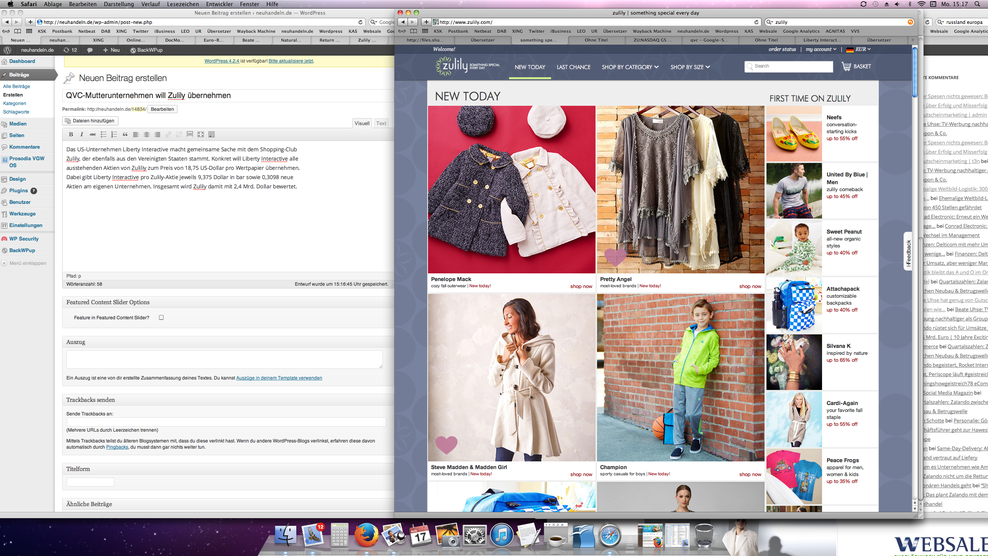Open the Darstellung menu in menu bar
988x556 pixels.
(118, 4)
